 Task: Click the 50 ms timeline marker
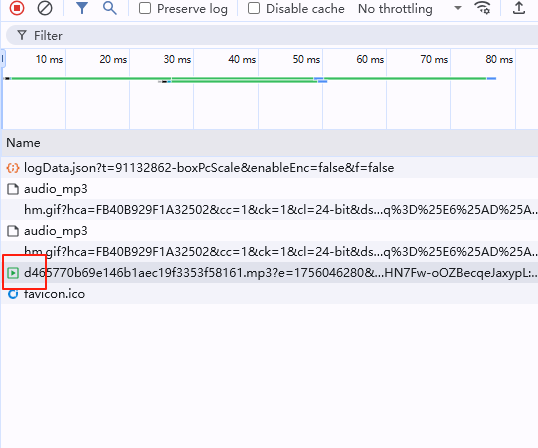point(306,59)
